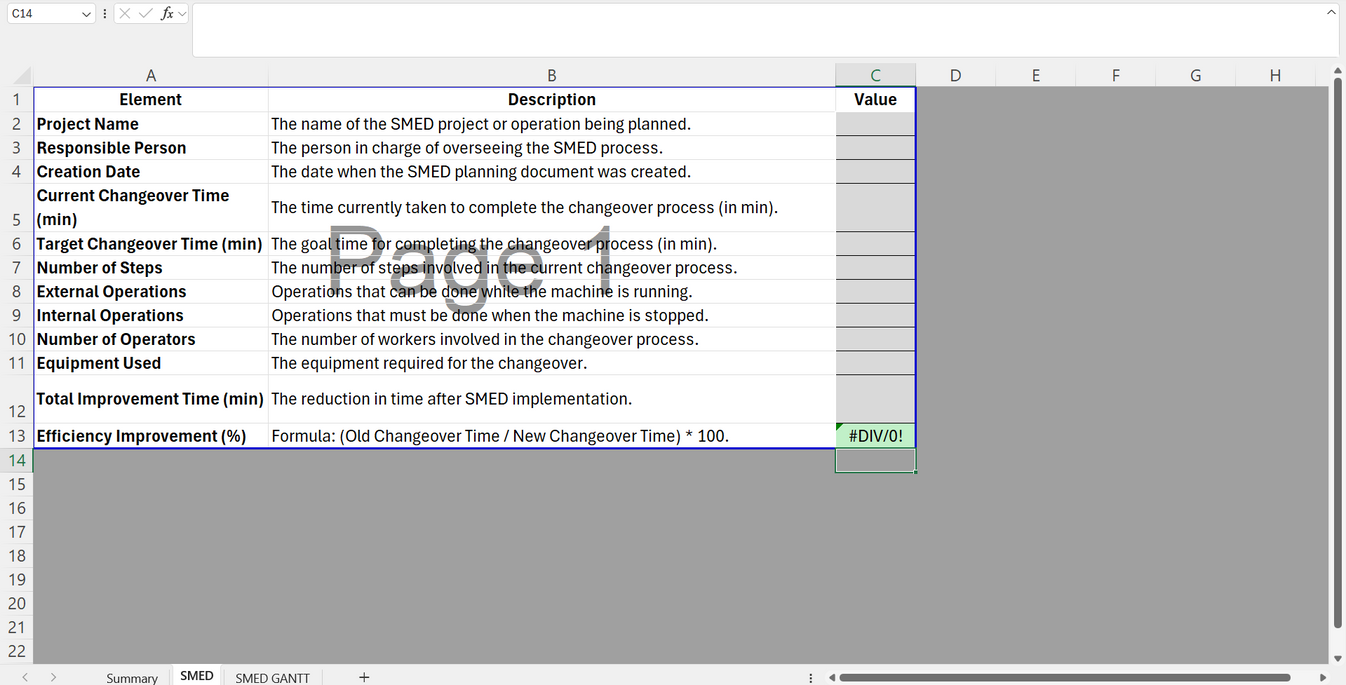The width and height of the screenshot is (1346, 685).
Task: Open the sheet list kebab menu near the tabs
Action: pyautogui.click(x=810, y=677)
